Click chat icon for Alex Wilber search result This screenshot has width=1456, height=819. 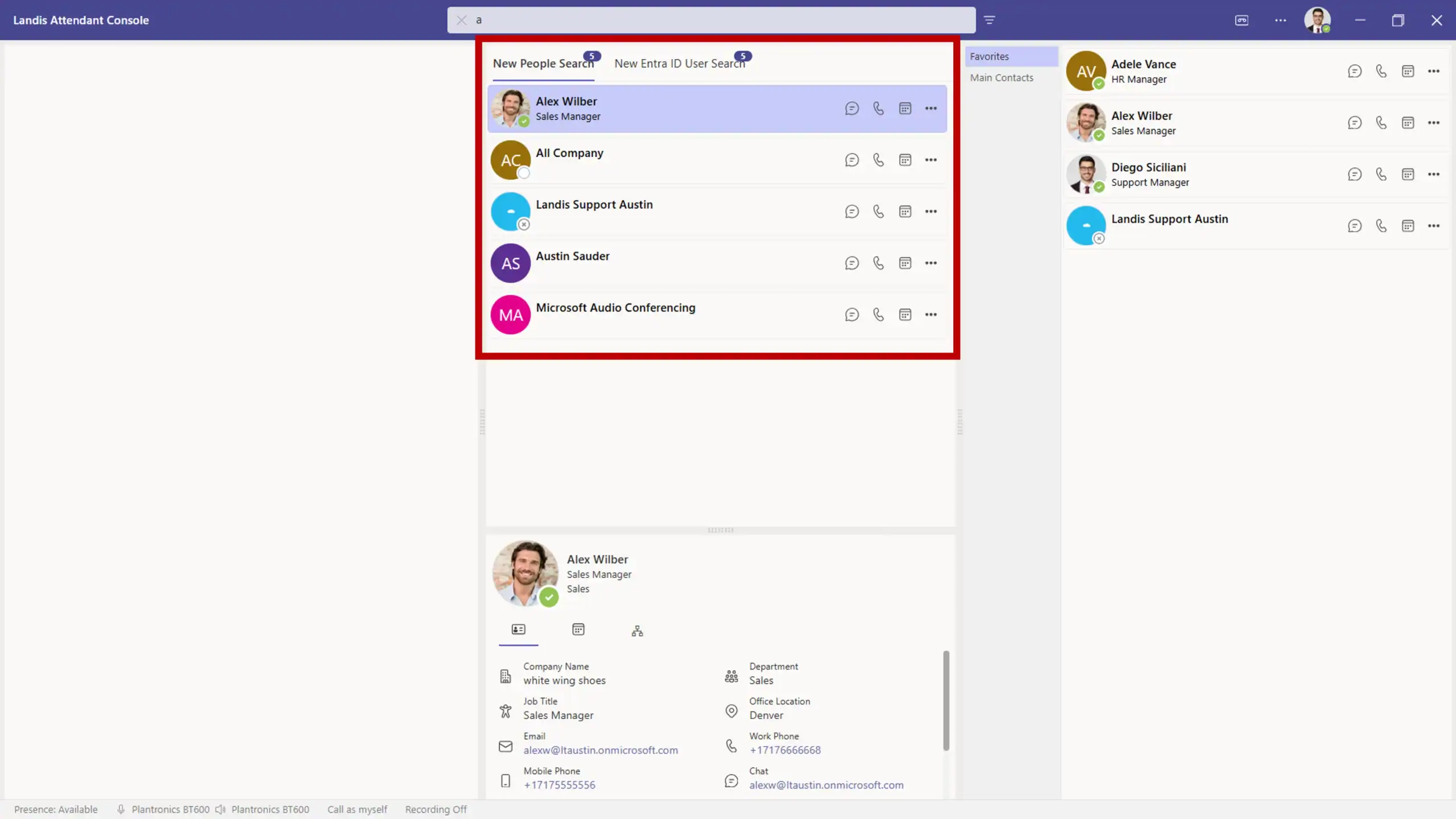point(851,108)
